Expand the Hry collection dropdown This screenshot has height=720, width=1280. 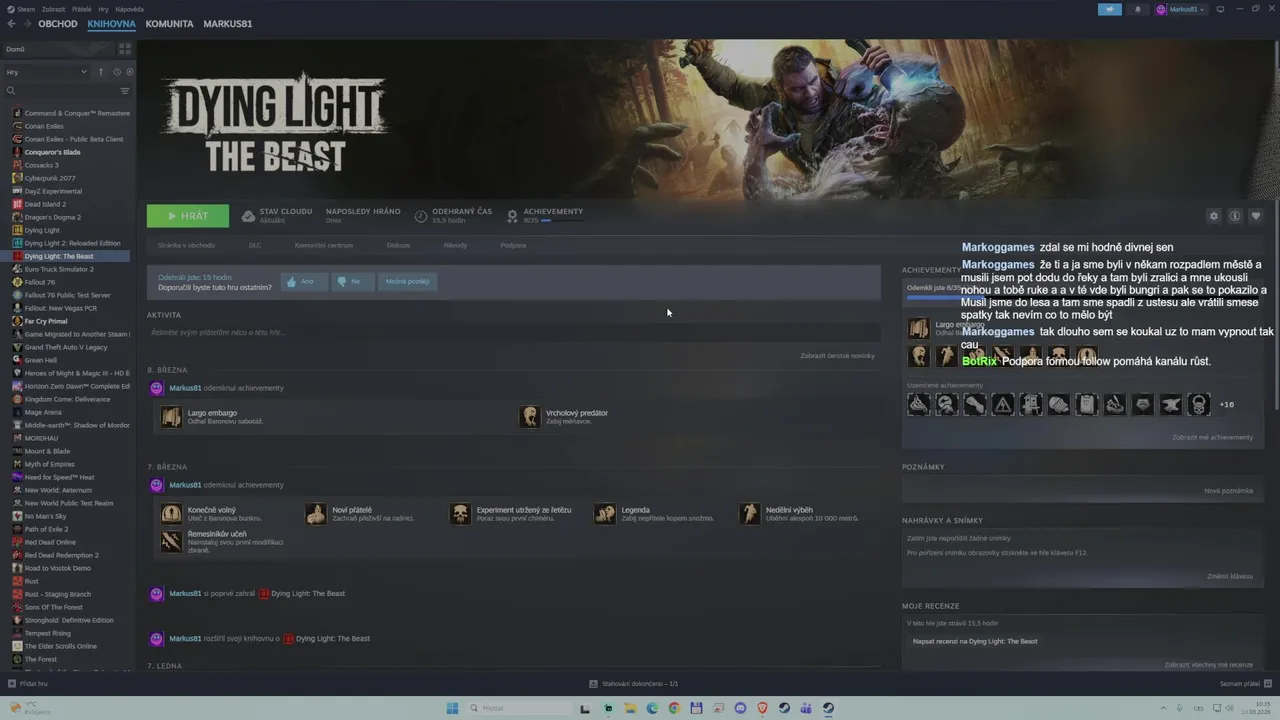(47, 72)
